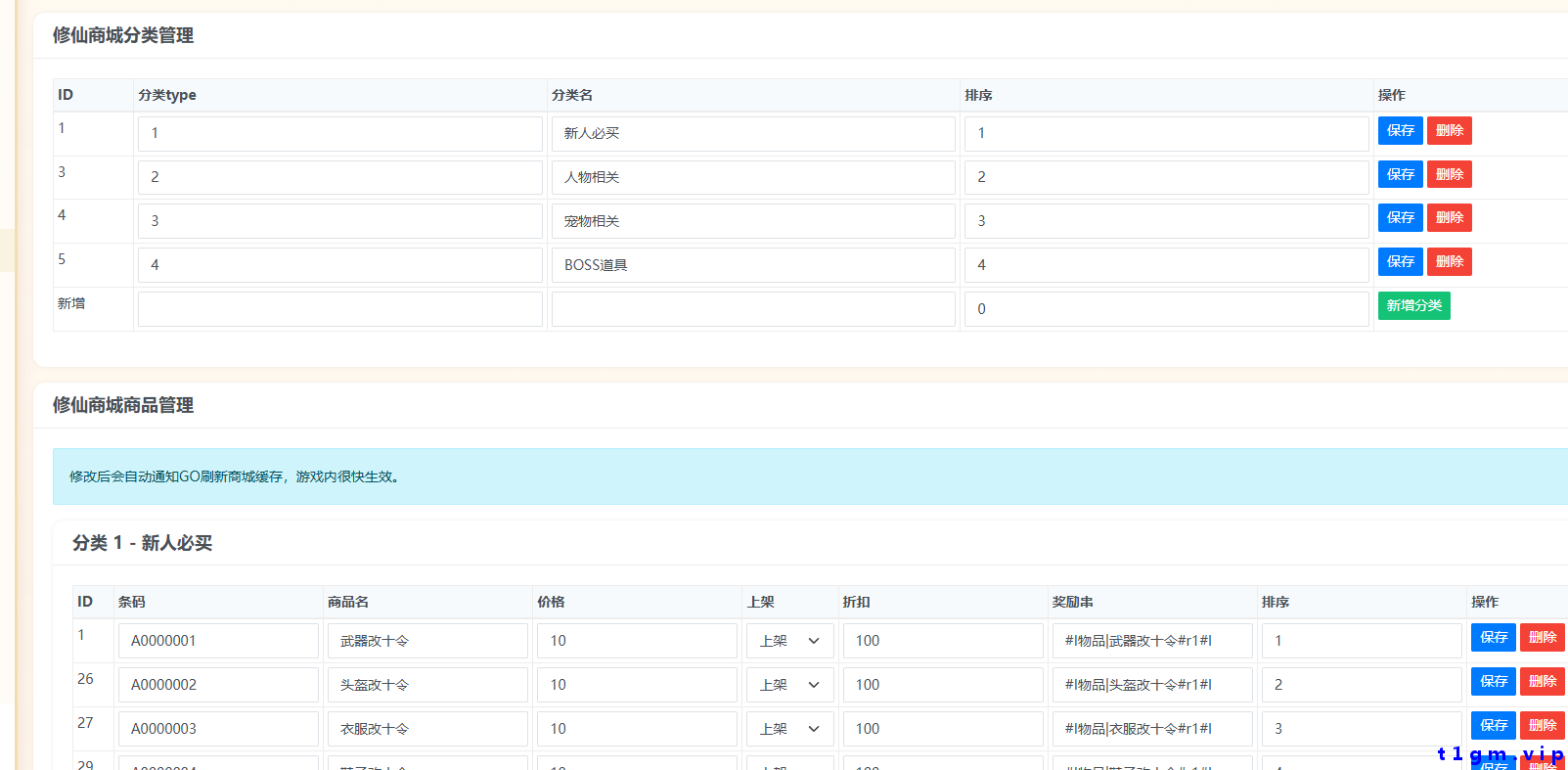Save the 宠物相关 category row
The image size is (1568, 770).
1400,217
